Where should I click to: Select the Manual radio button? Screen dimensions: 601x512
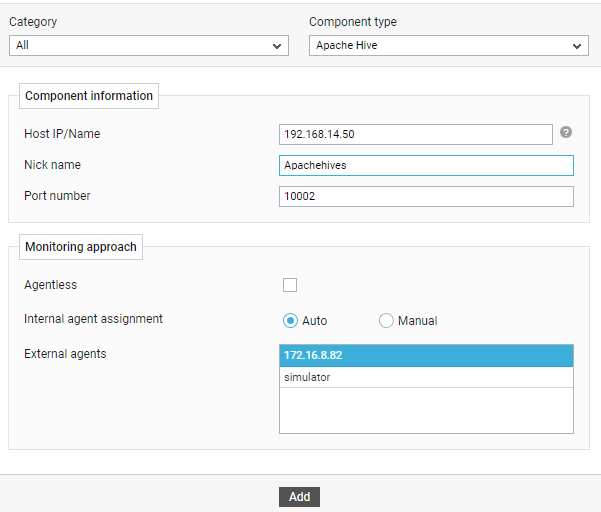pyautogui.click(x=386, y=320)
